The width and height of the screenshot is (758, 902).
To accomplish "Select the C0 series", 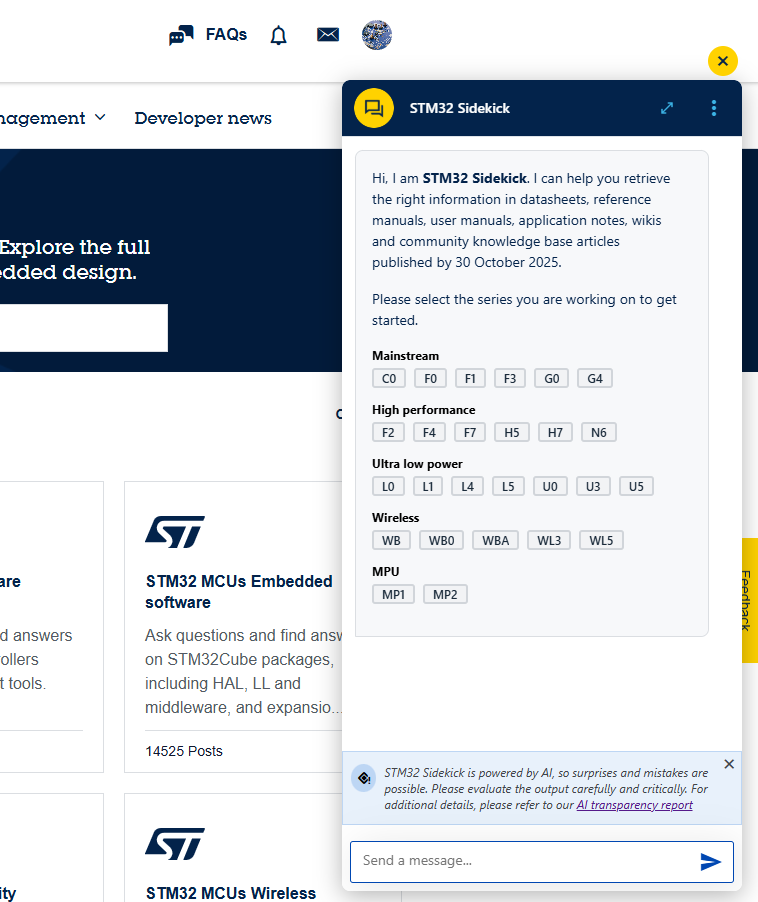I will (x=389, y=379).
